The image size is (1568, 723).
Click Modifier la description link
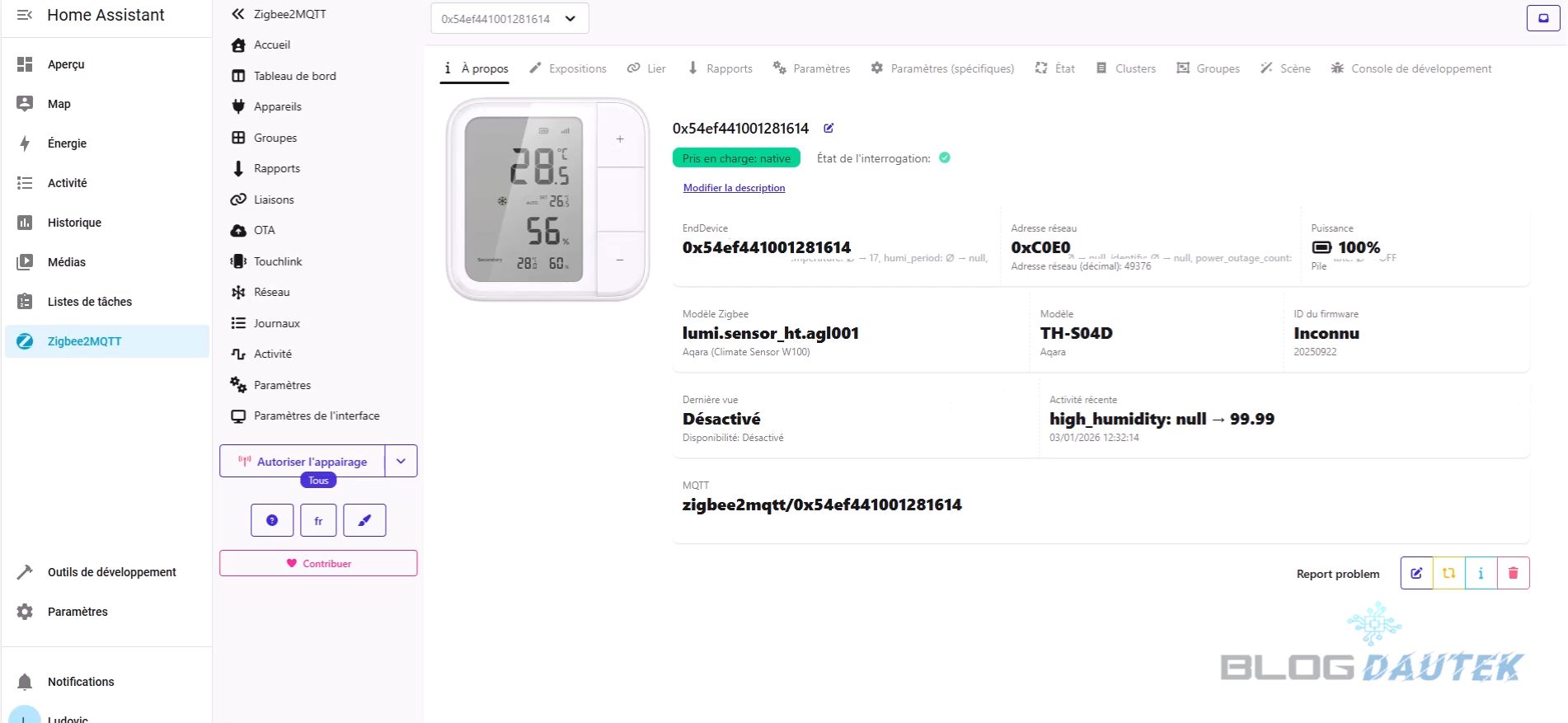pos(734,188)
